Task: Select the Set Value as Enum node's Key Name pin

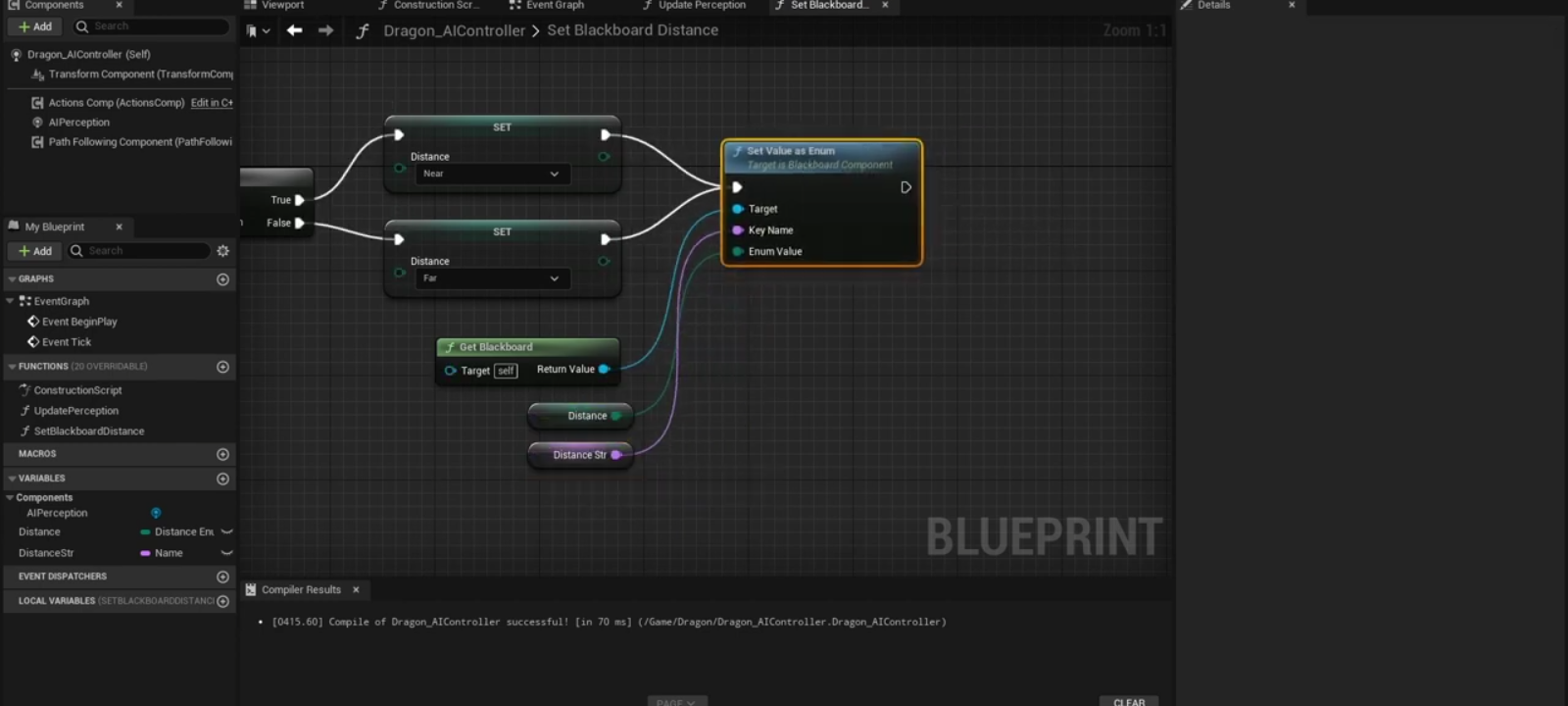Action: (x=738, y=230)
